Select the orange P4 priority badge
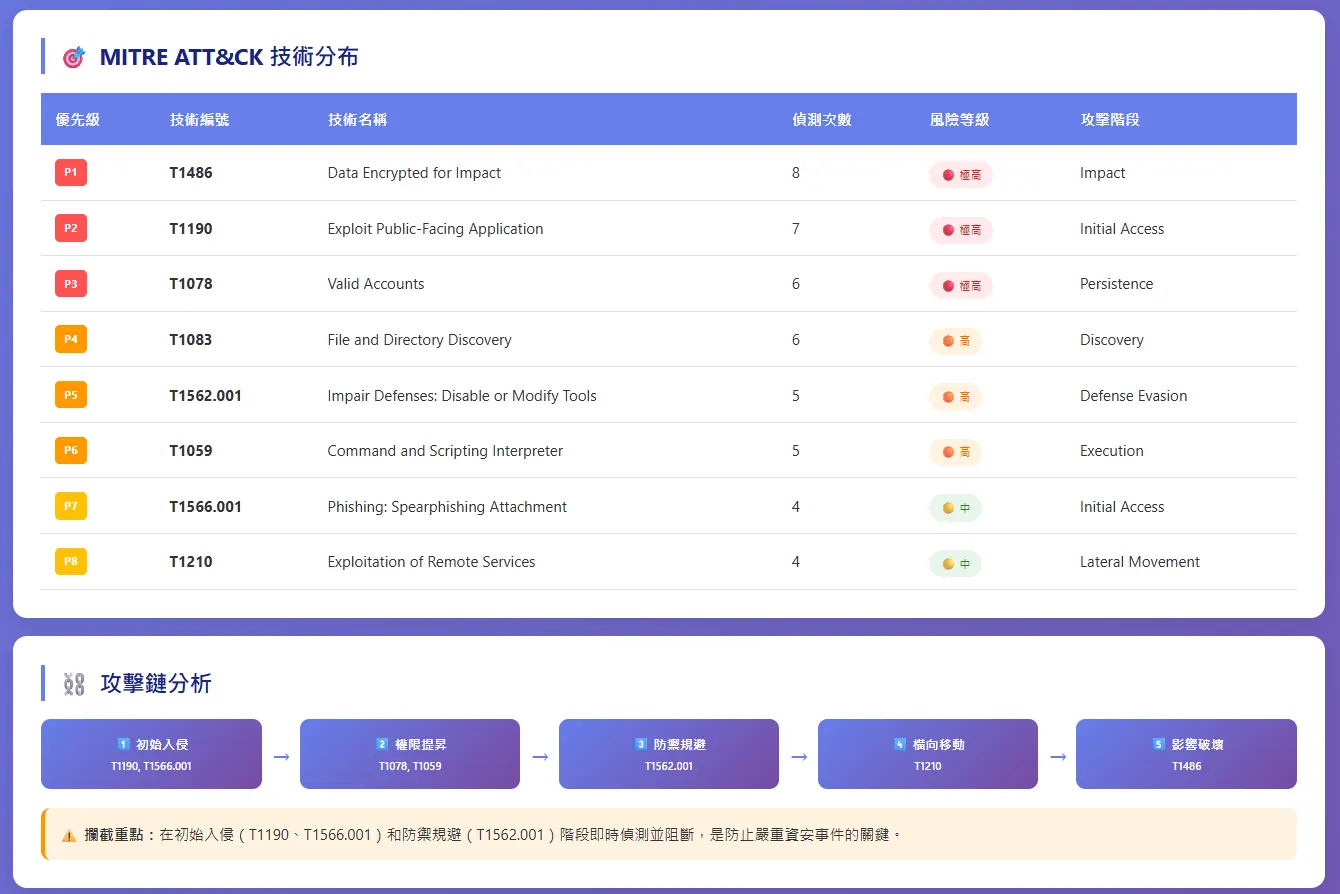Viewport: 1340px width, 894px height. click(x=71, y=339)
